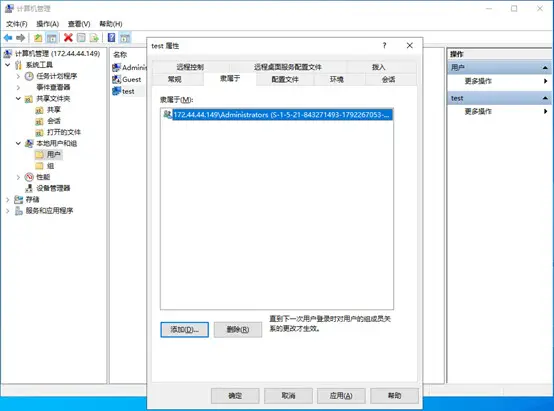Viewport: 554px width, 411px height.
Task: Click the back arrow toolbar icon
Action: 8,37
